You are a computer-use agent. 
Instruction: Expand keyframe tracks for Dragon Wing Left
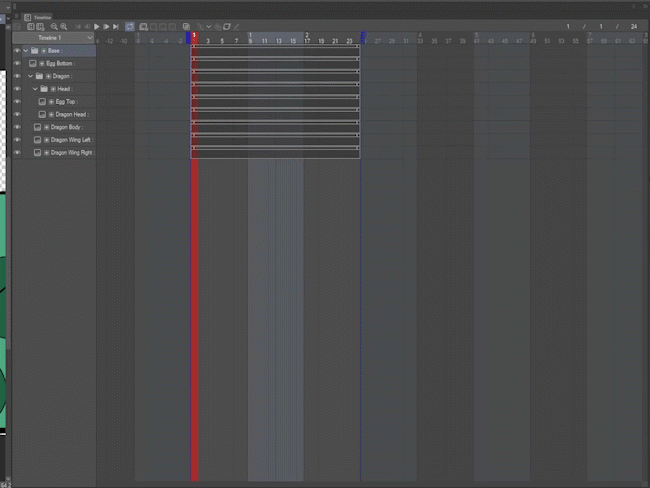[x=46, y=140]
